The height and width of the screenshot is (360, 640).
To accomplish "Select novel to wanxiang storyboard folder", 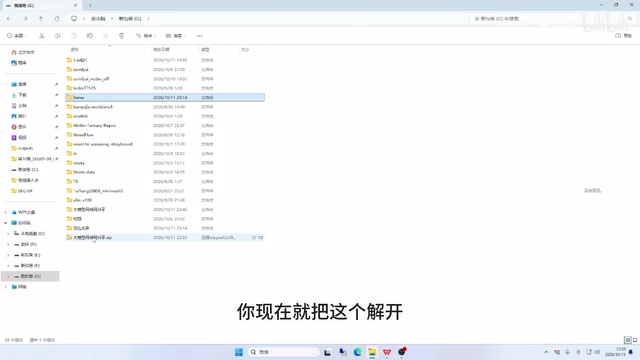I will pyautogui.click(x=165, y=144).
